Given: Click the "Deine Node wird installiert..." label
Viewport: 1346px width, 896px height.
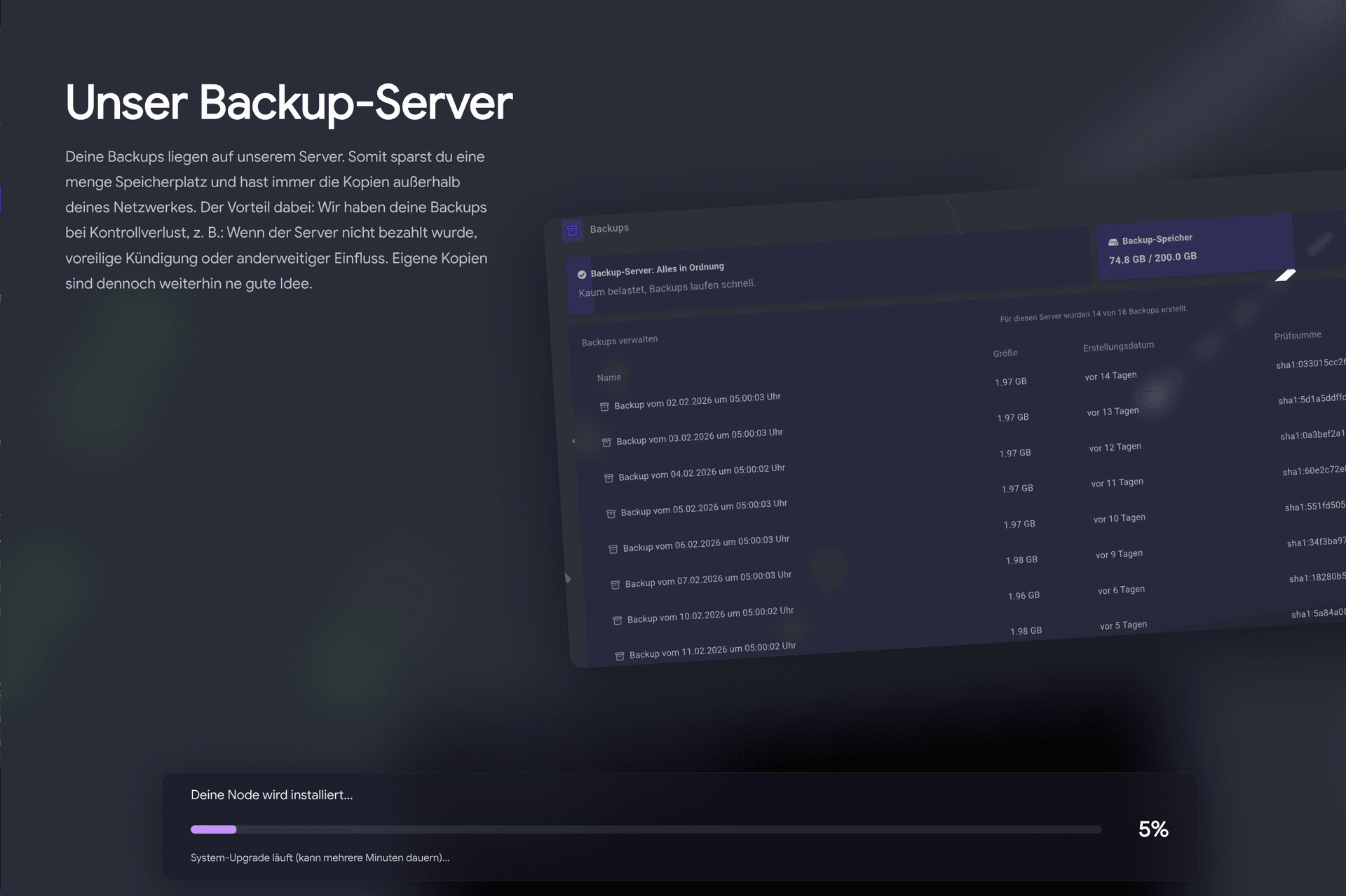Looking at the screenshot, I should (x=272, y=795).
